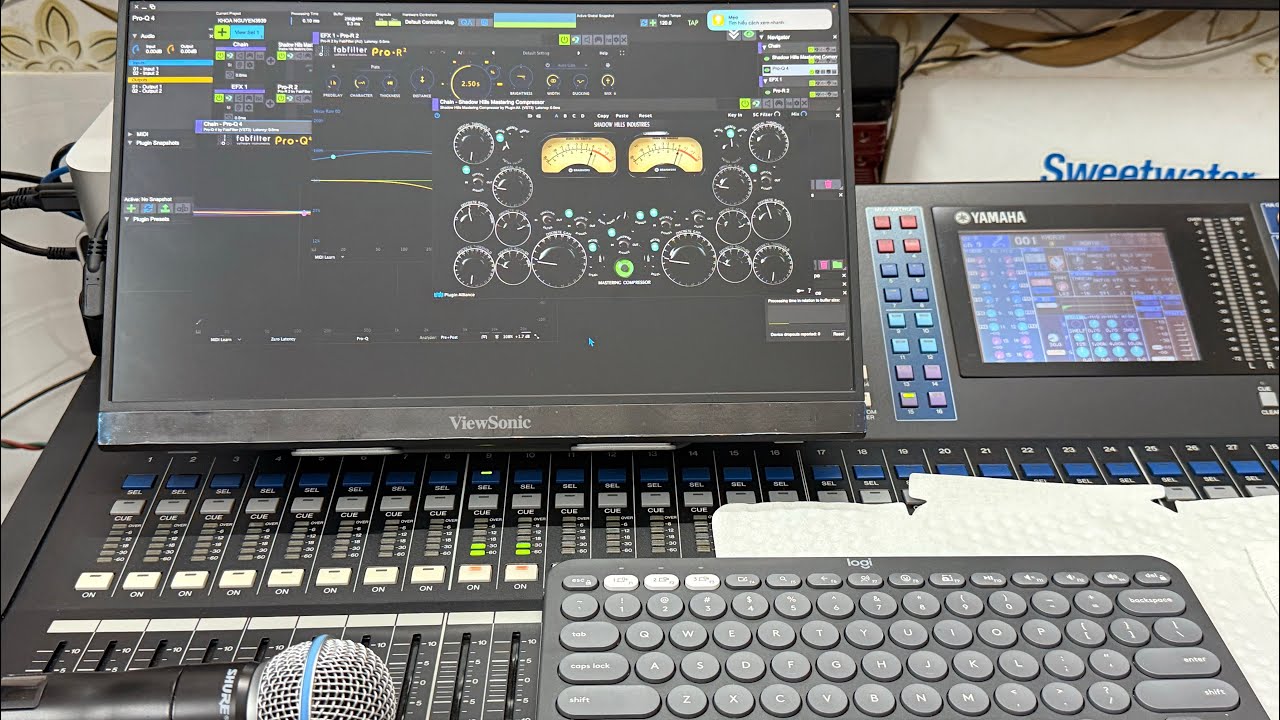Screen dimensions: 1280x720
Task: Open the Mẹo tip notification
Action: [768, 20]
